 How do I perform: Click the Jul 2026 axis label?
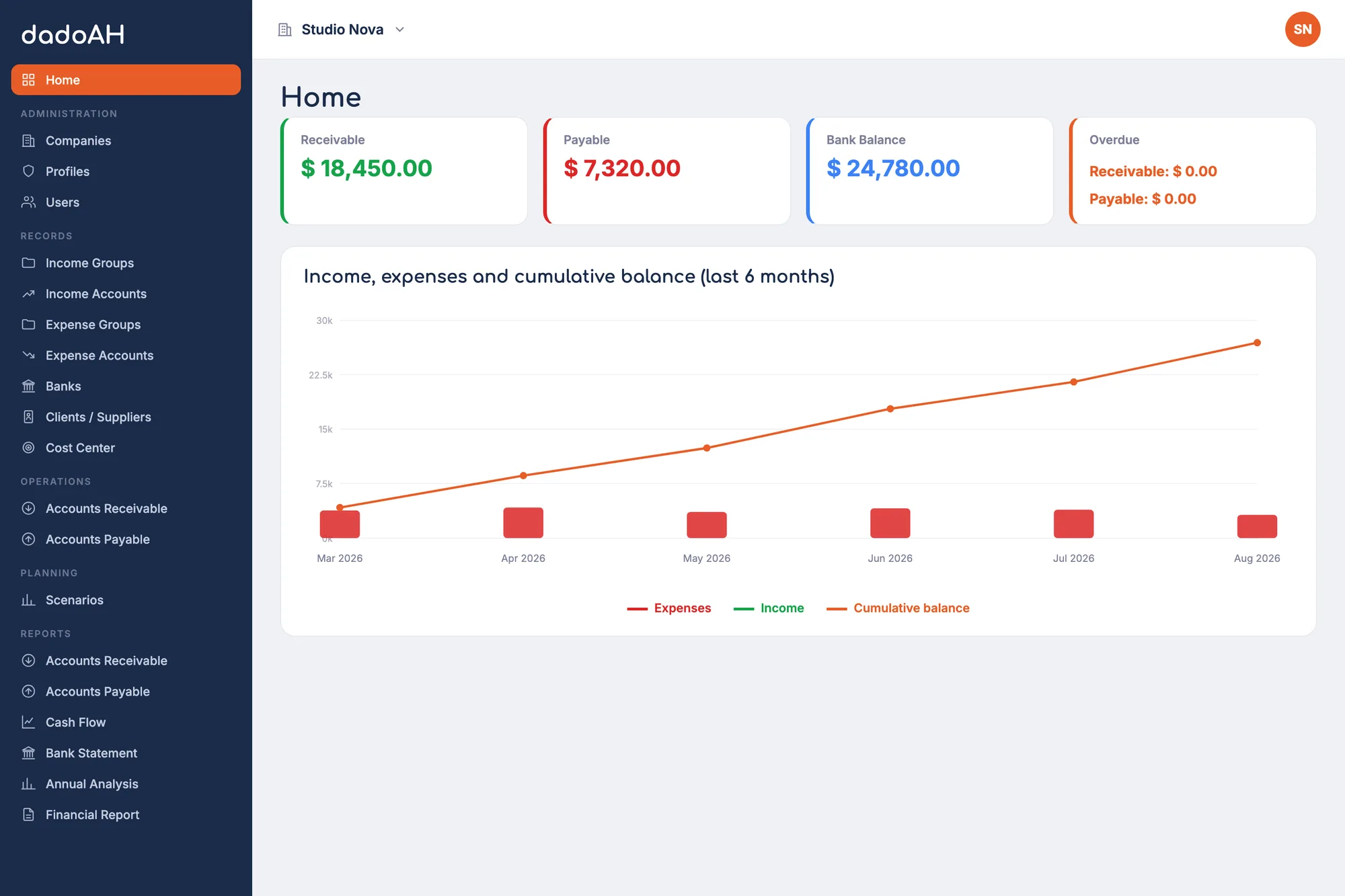(1073, 559)
